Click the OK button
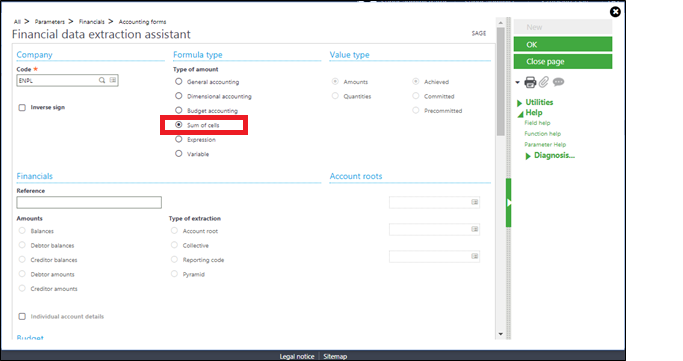This screenshot has height=361, width=683. tap(563, 44)
